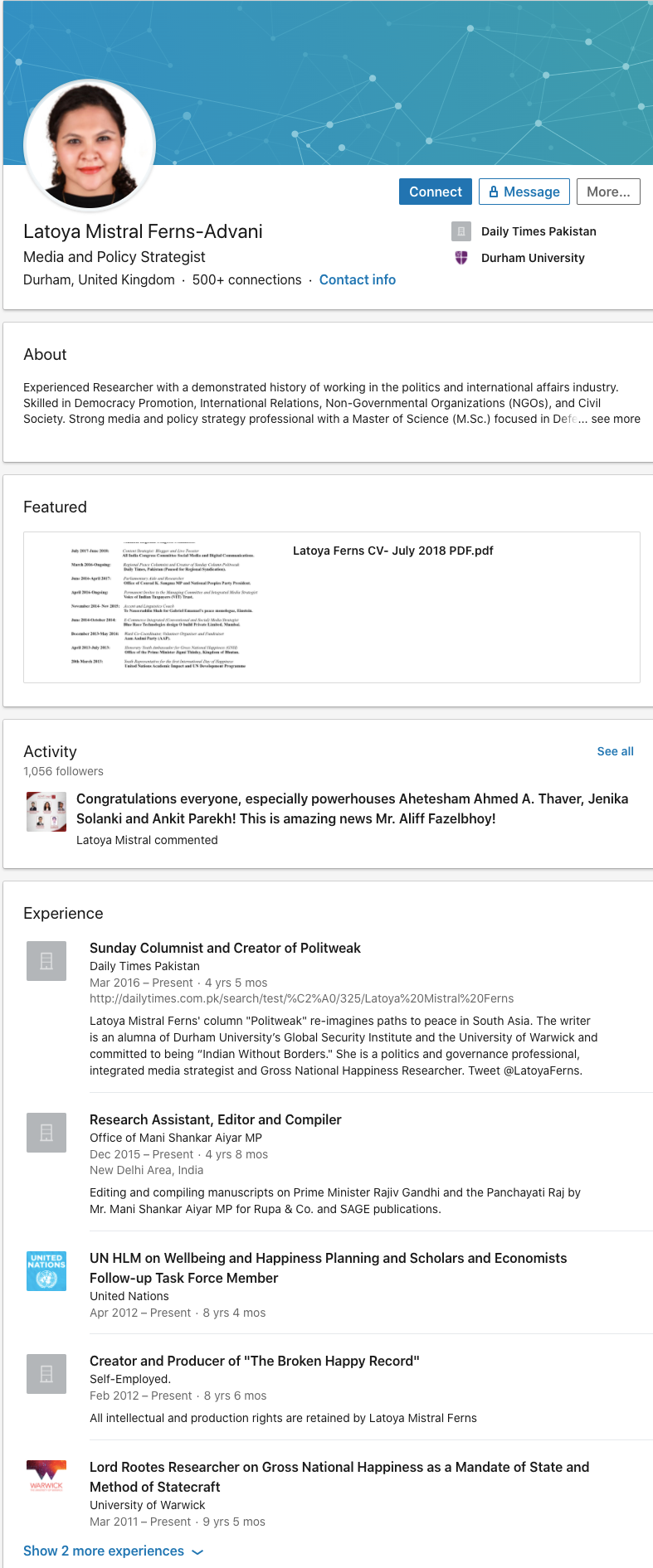Click the activity post thumbnail image
Viewport: 653px width, 1568px height.
pyautogui.click(x=46, y=812)
